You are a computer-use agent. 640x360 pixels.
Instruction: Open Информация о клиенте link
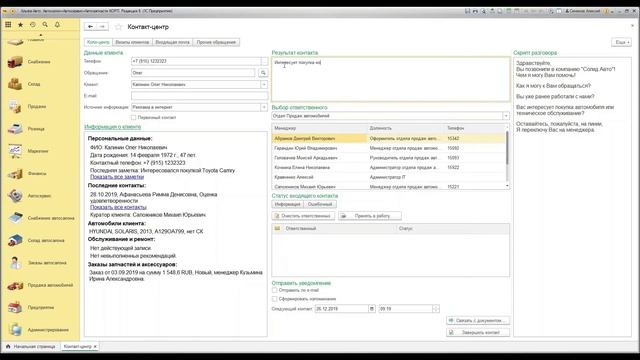click(113, 127)
